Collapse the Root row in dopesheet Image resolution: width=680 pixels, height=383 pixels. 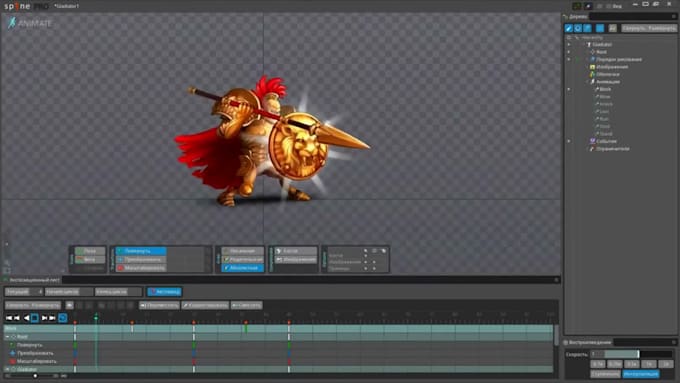pos(7,337)
